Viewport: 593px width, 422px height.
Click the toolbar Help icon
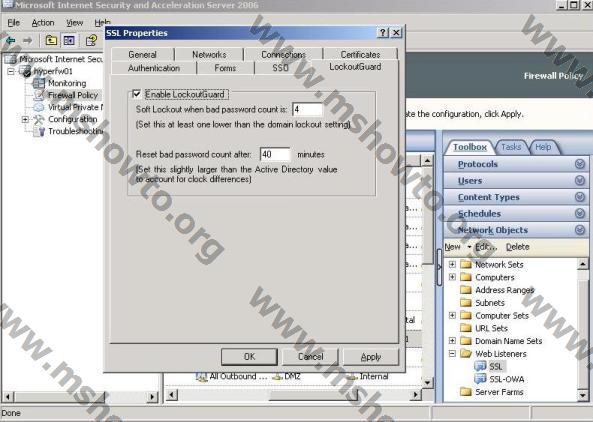(91, 40)
